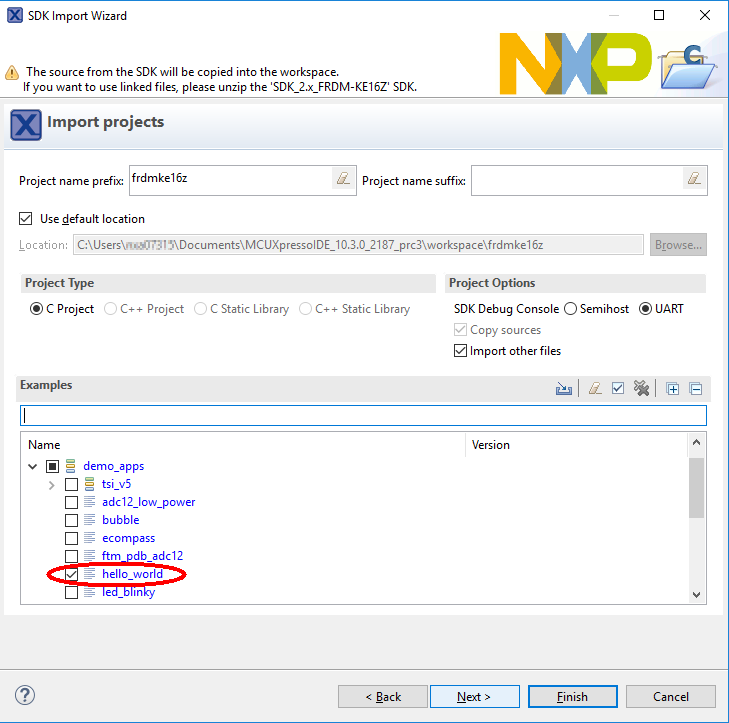Clear the project name suffix with the eraser icon
This screenshot has height=723, width=729.
(694, 179)
